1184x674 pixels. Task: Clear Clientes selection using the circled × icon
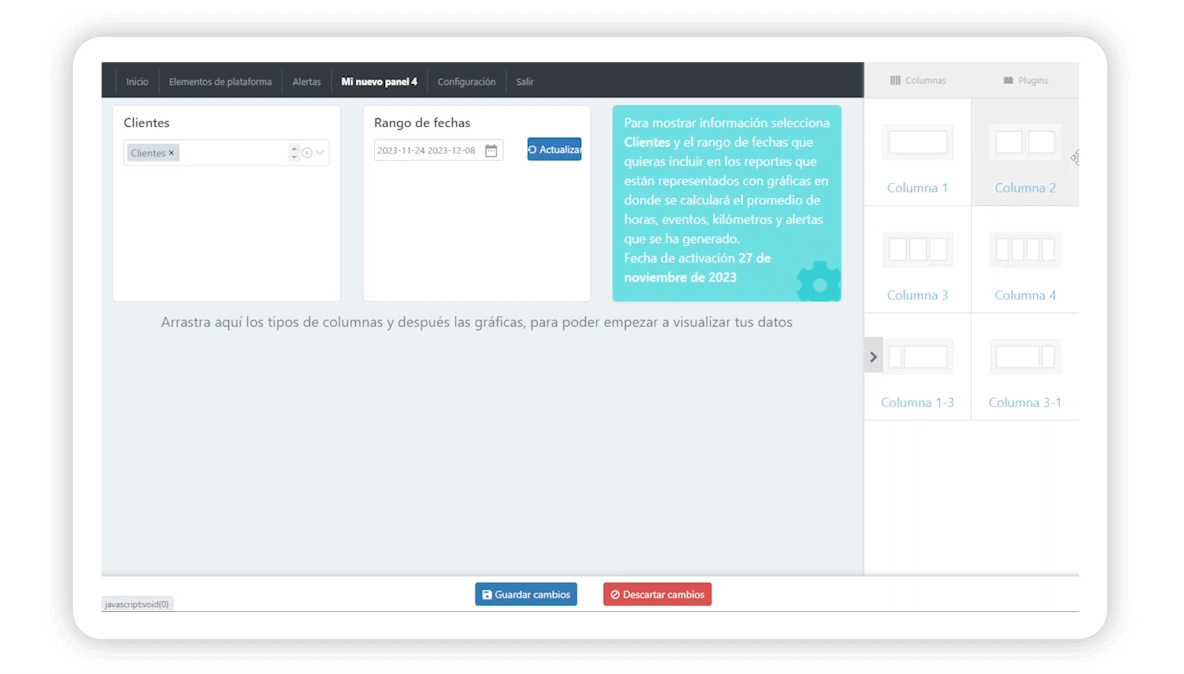pos(307,152)
